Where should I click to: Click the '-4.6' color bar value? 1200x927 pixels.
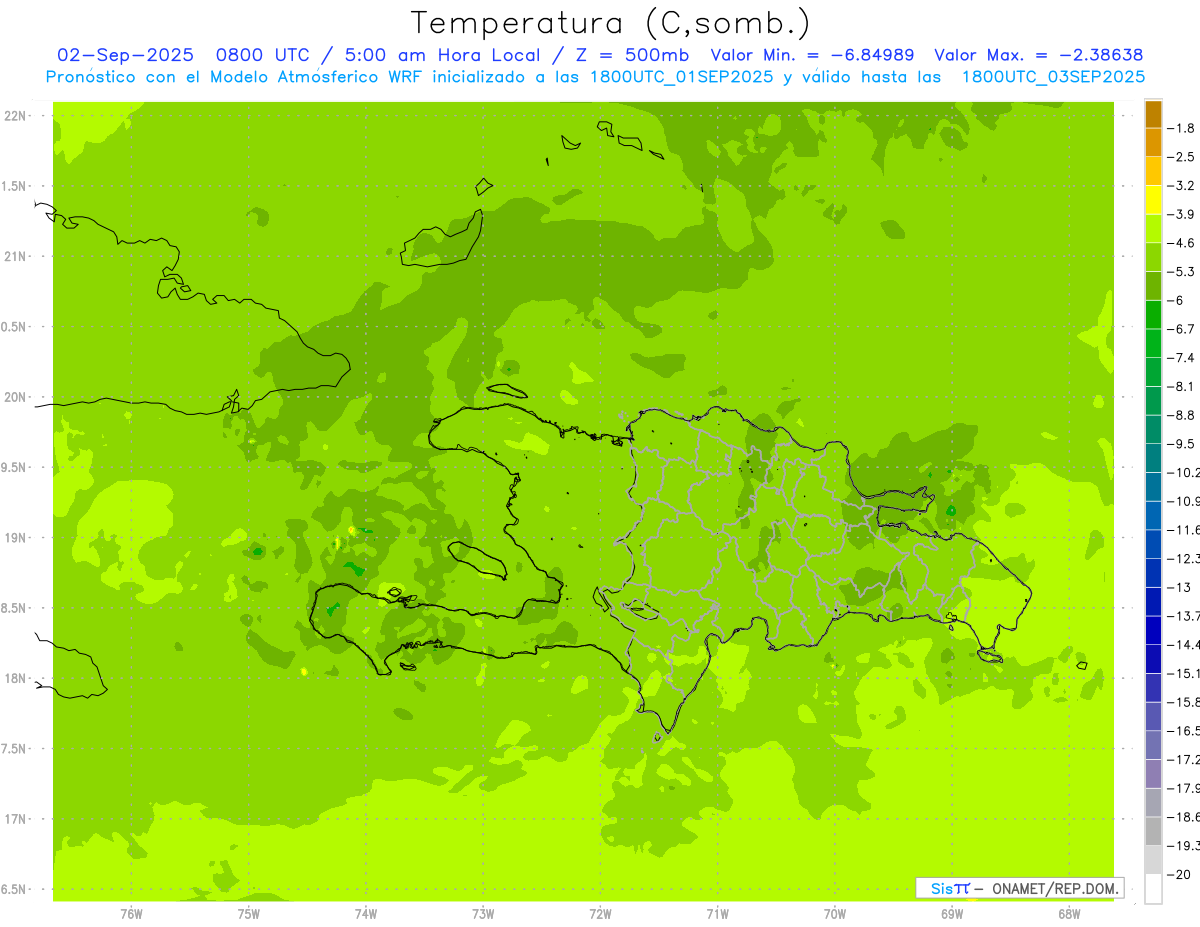point(1182,243)
